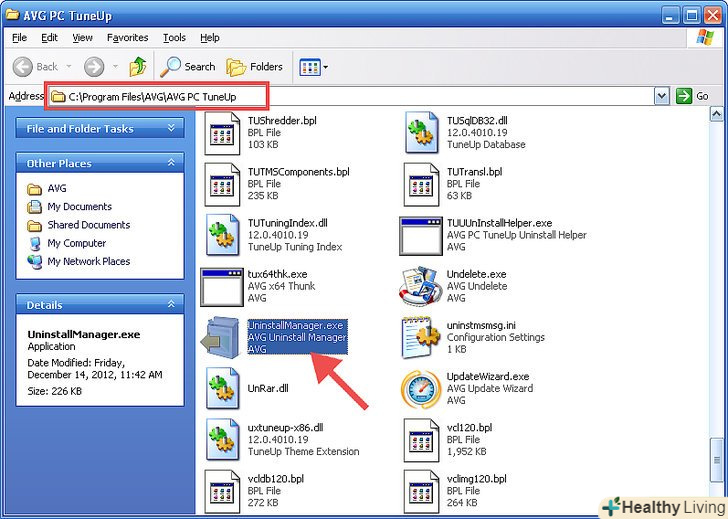Select the Undelete.exe lifebuoy icon
Screen dimensions: 728x519
421,286
